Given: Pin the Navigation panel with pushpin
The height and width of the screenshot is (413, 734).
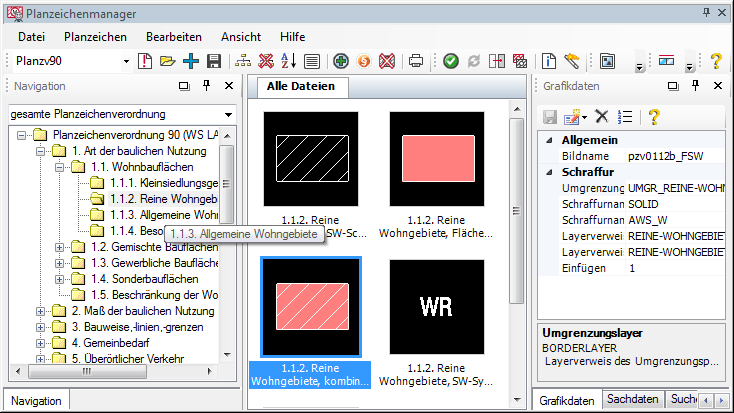Looking at the screenshot, I should point(207,87).
